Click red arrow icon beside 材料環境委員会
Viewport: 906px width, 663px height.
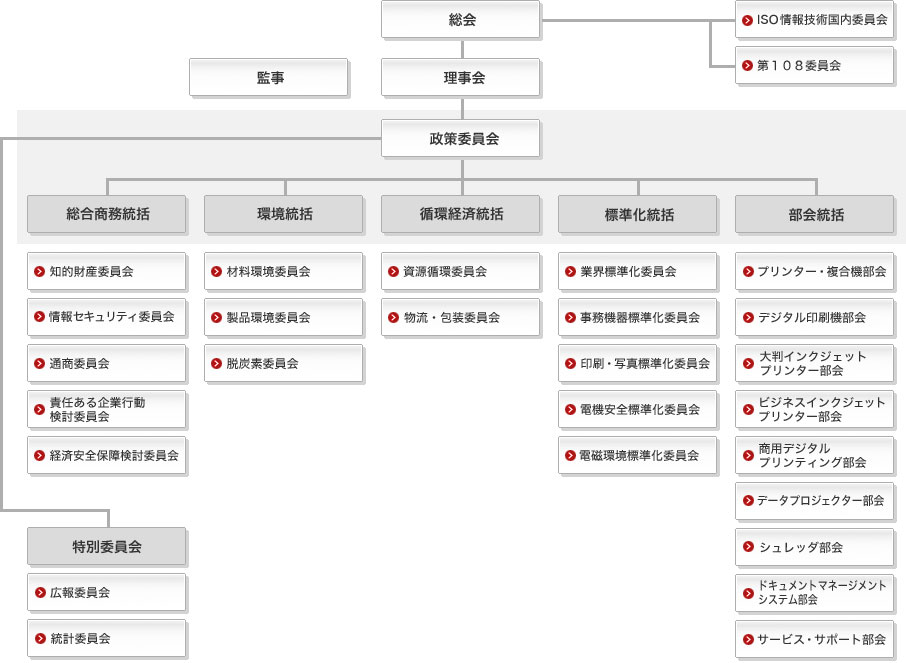(216, 271)
